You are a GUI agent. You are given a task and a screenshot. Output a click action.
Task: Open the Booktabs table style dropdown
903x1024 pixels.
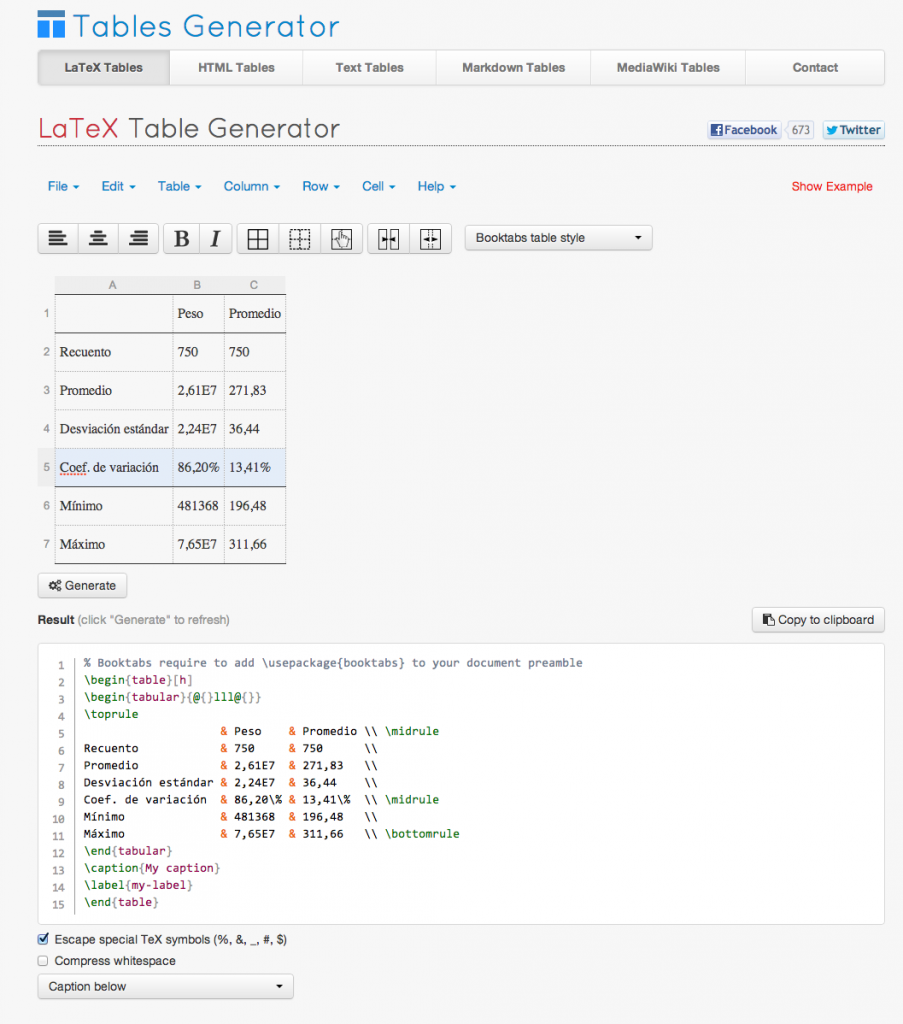pyautogui.click(x=558, y=238)
